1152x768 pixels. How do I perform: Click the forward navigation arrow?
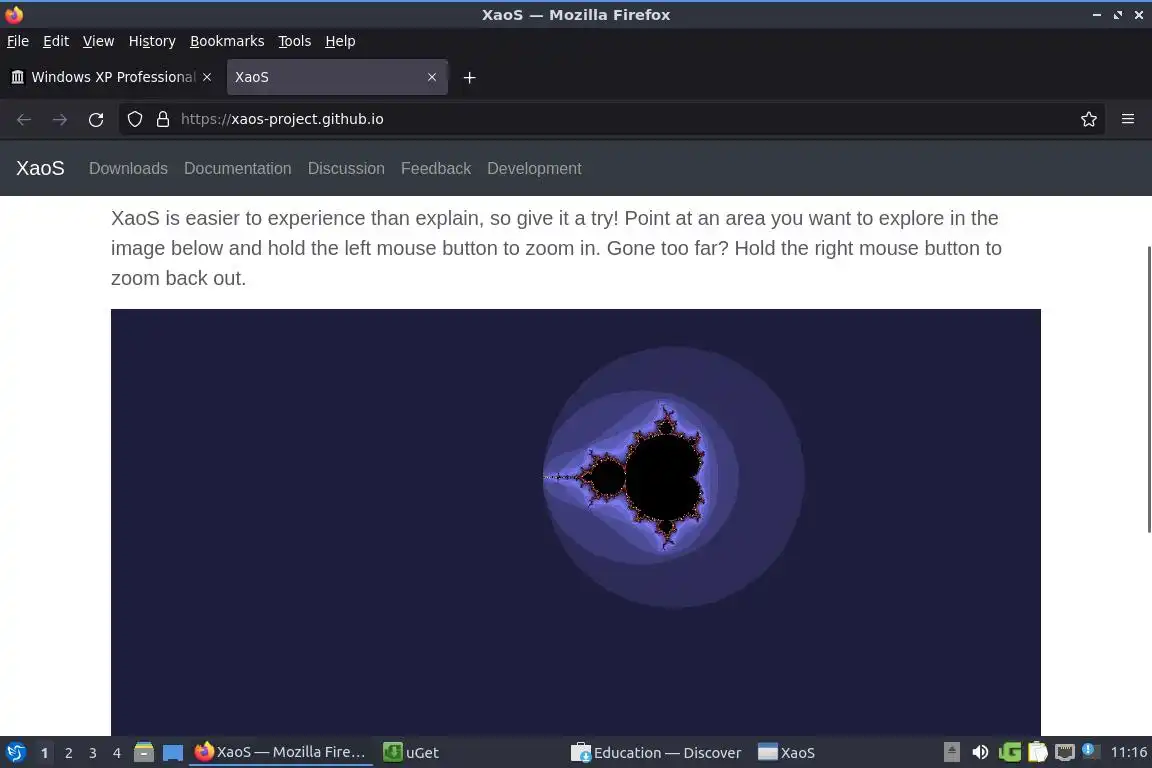click(x=60, y=120)
